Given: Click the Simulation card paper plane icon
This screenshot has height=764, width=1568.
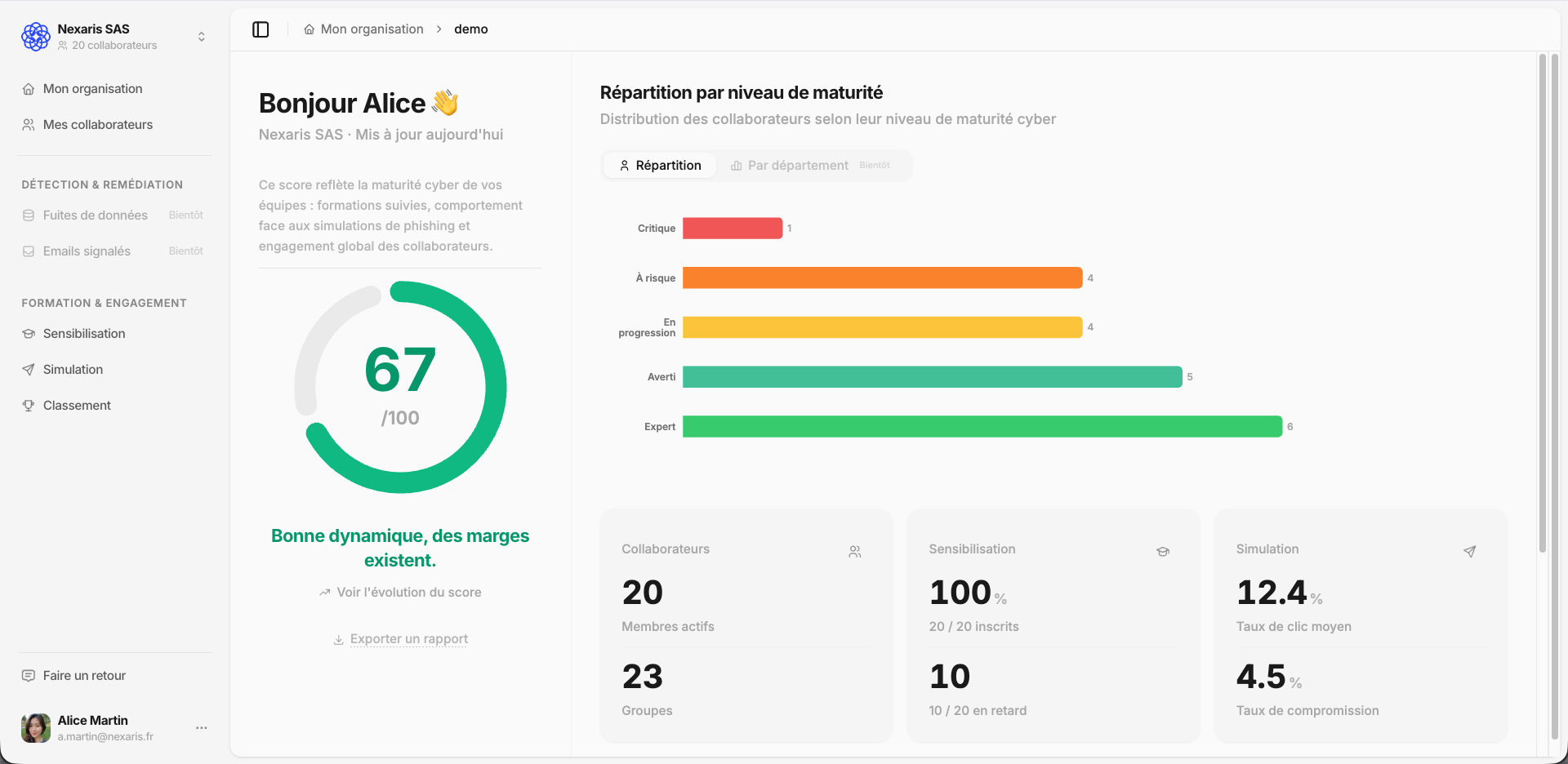Looking at the screenshot, I should 1469,552.
